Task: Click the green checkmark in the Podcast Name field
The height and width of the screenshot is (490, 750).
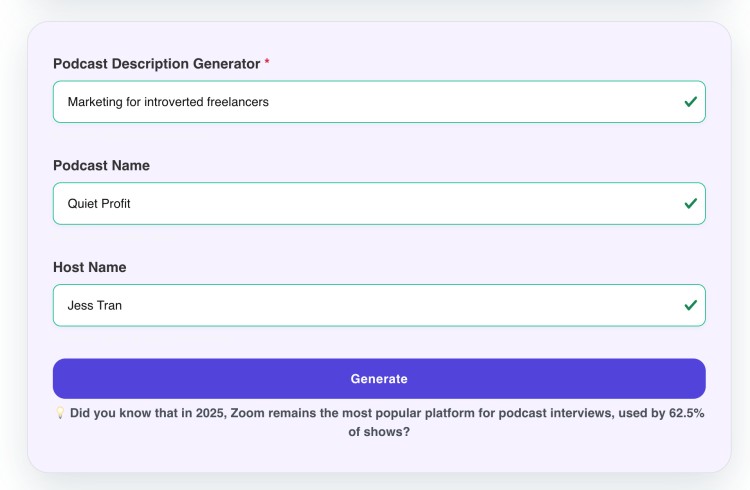Action: tap(690, 203)
